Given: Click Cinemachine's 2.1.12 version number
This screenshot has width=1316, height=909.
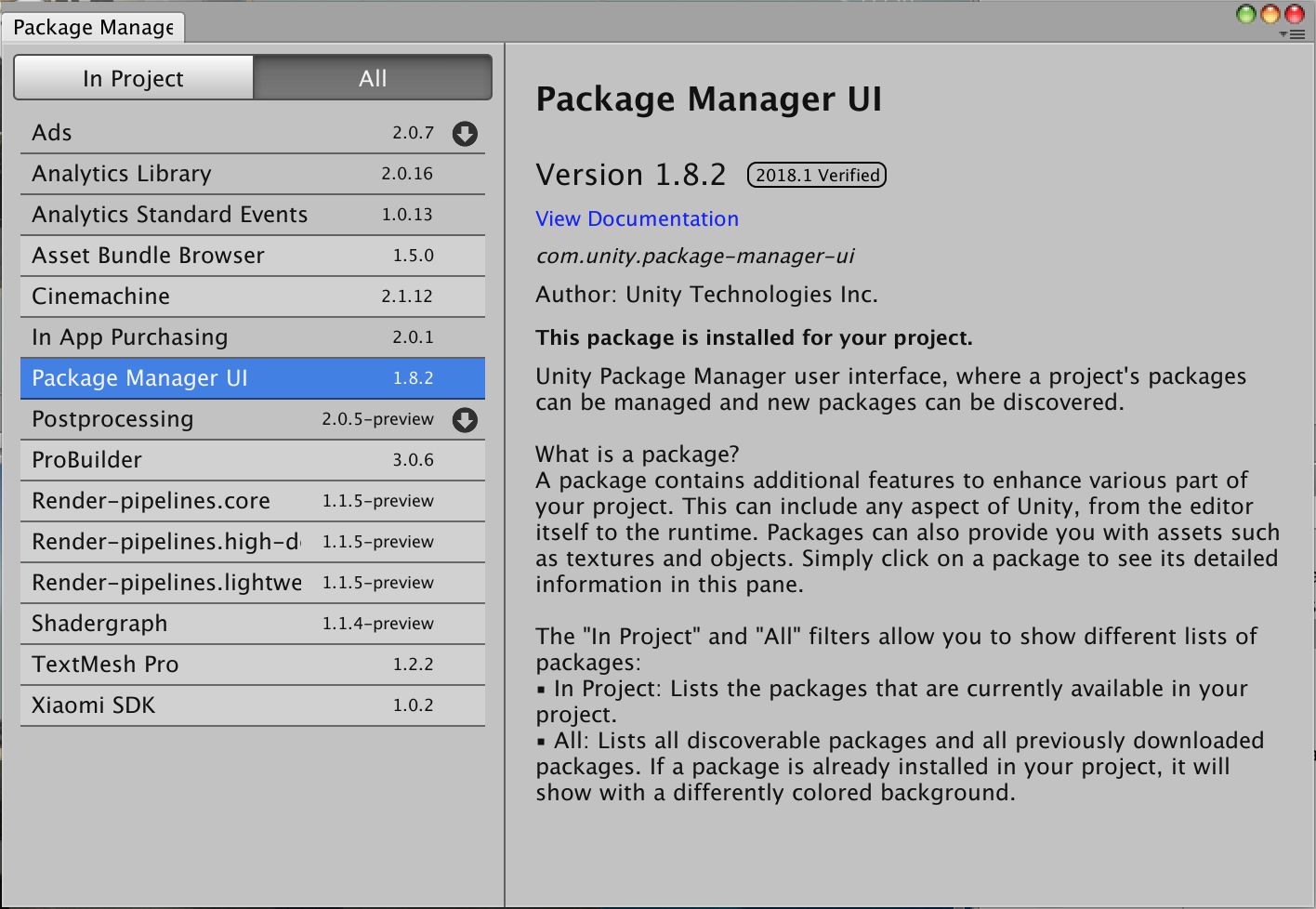Looking at the screenshot, I should (407, 296).
